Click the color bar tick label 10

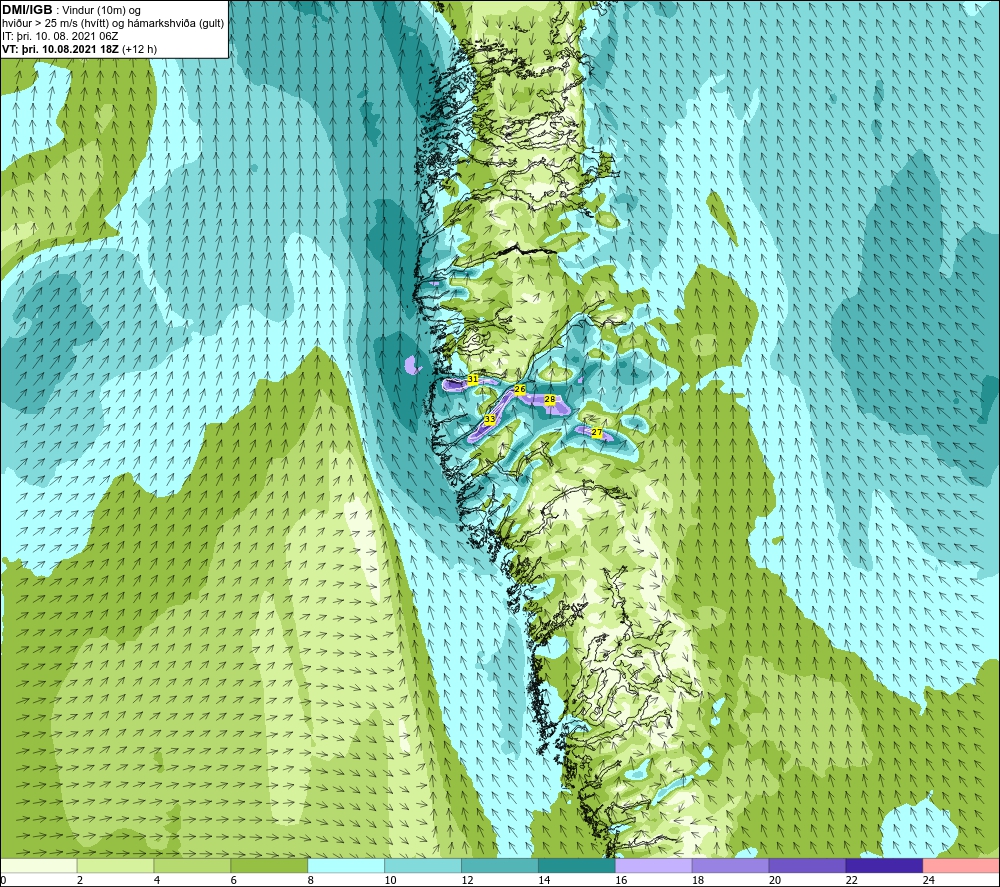(x=390, y=880)
